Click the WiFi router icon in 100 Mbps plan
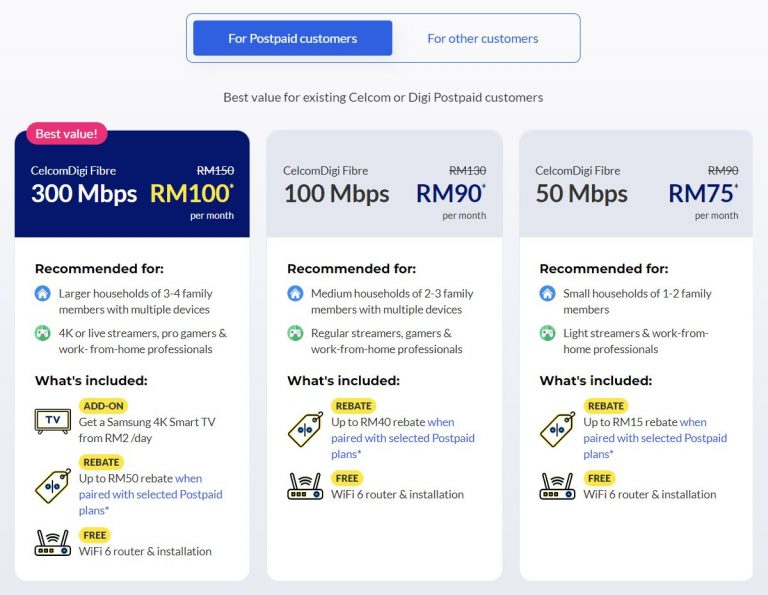The image size is (768, 595). [x=305, y=487]
